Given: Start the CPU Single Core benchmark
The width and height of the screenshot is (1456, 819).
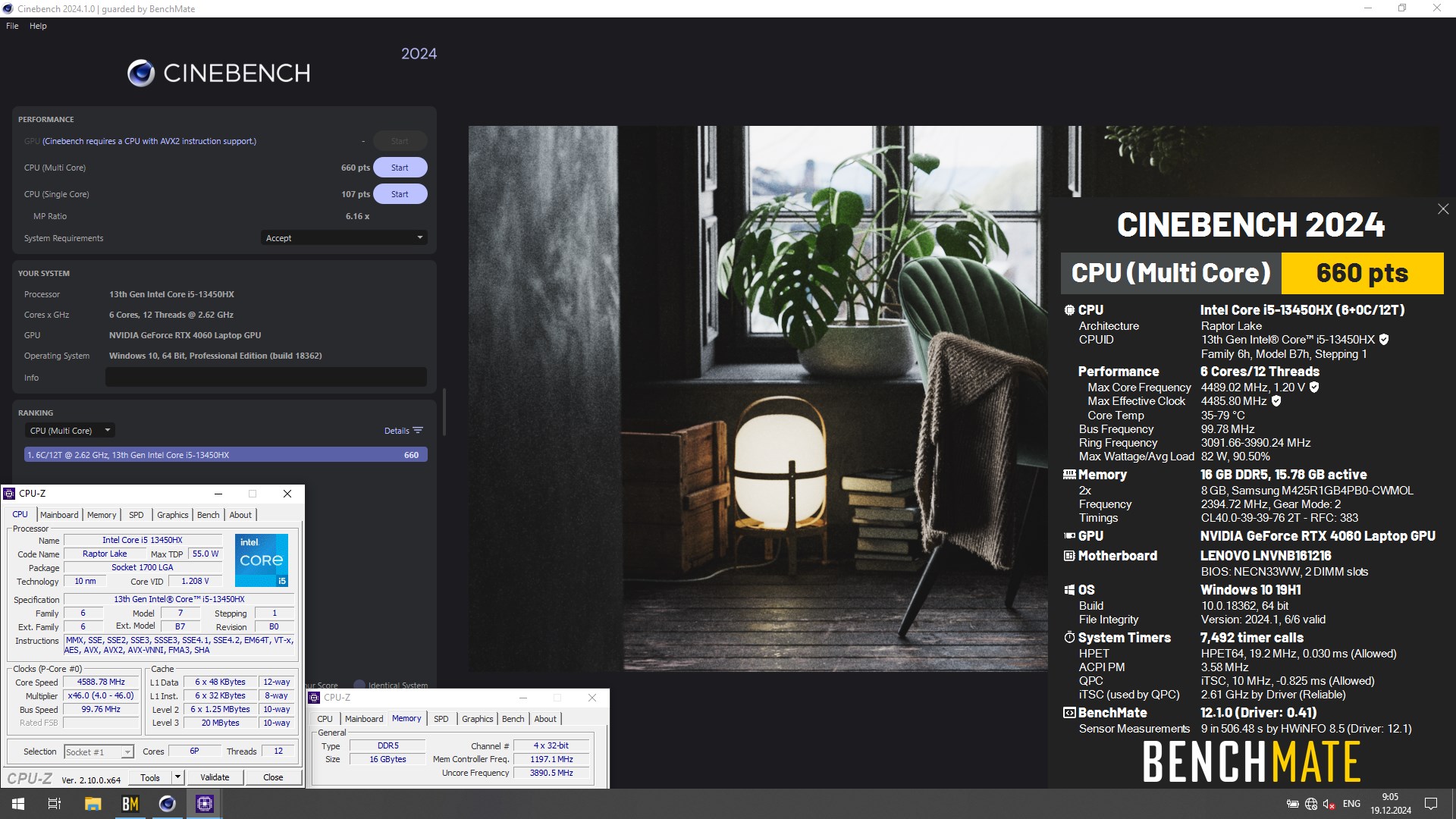Looking at the screenshot, I should (400, 194).
